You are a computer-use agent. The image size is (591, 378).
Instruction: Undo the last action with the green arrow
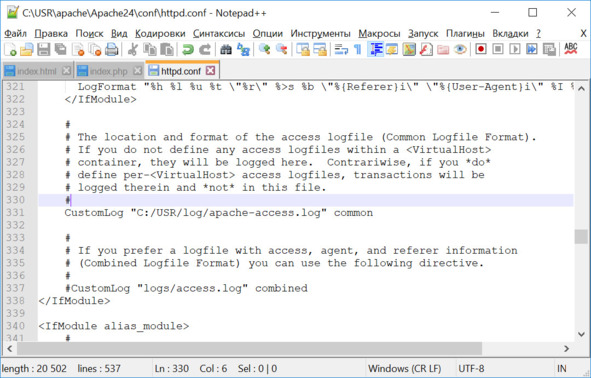coord(187,49)
